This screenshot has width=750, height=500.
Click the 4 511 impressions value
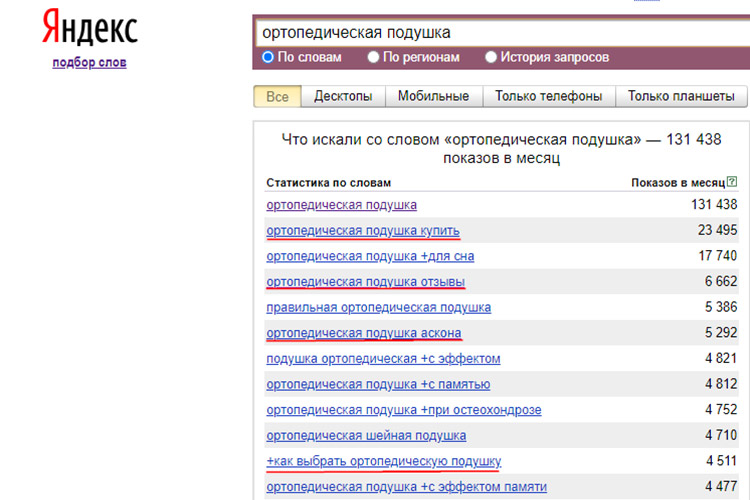pyautogui.click(x=721, y=461)
